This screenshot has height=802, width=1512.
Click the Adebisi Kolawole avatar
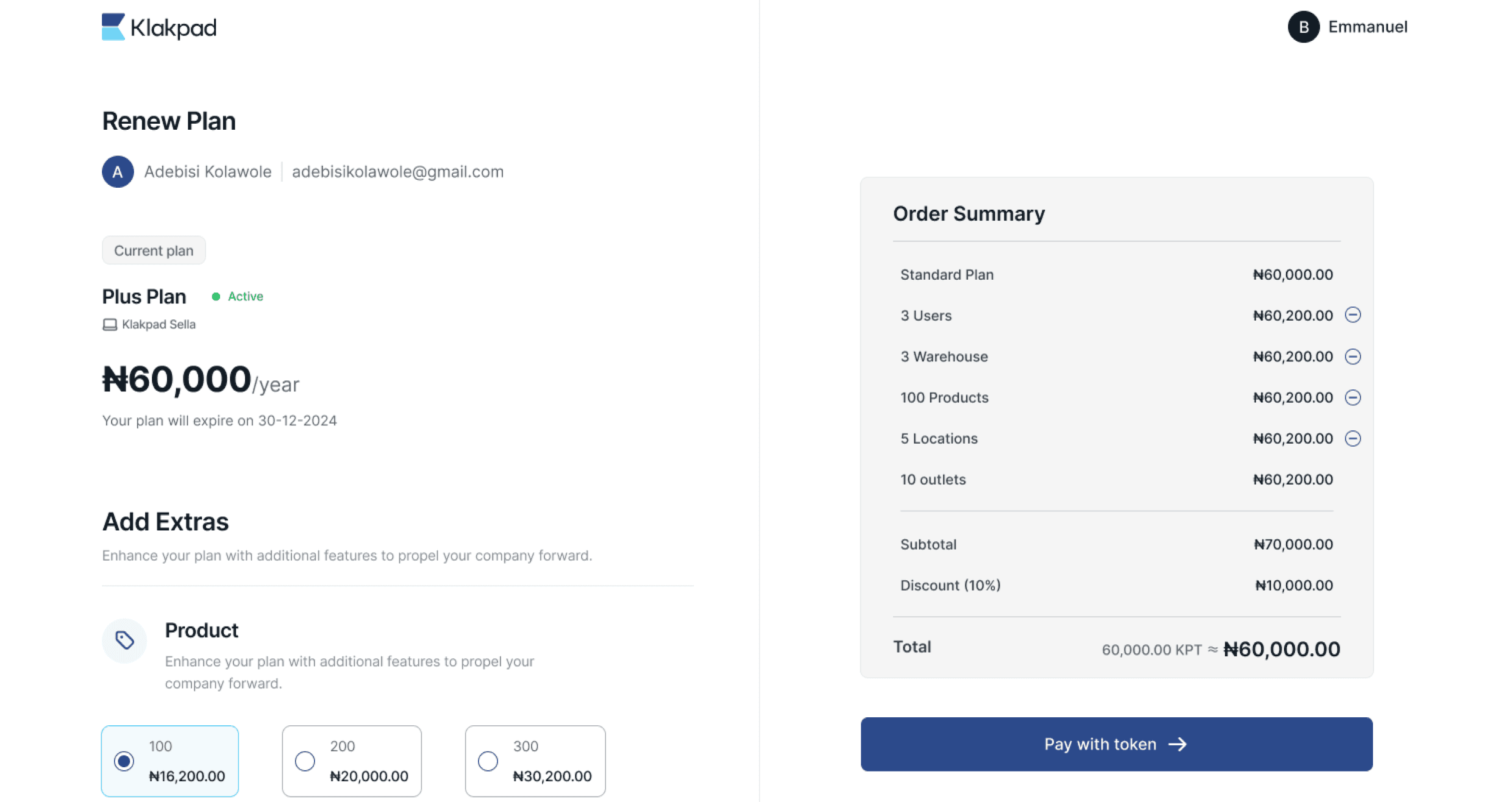pyautogui.click(x=118, y=172)
